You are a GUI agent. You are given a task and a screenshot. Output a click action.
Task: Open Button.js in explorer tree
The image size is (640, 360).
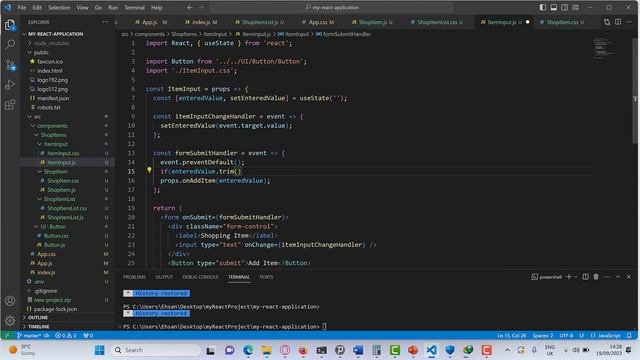(54, 245)
